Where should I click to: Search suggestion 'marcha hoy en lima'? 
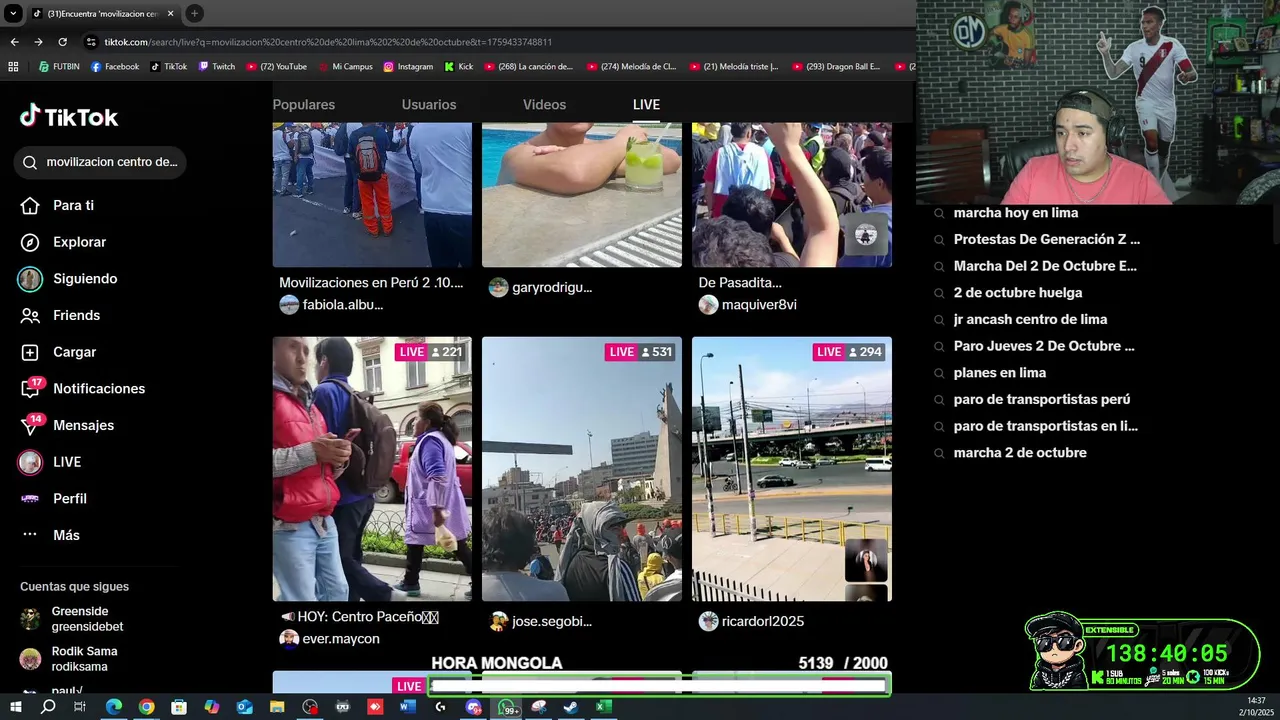point(1016,213)
